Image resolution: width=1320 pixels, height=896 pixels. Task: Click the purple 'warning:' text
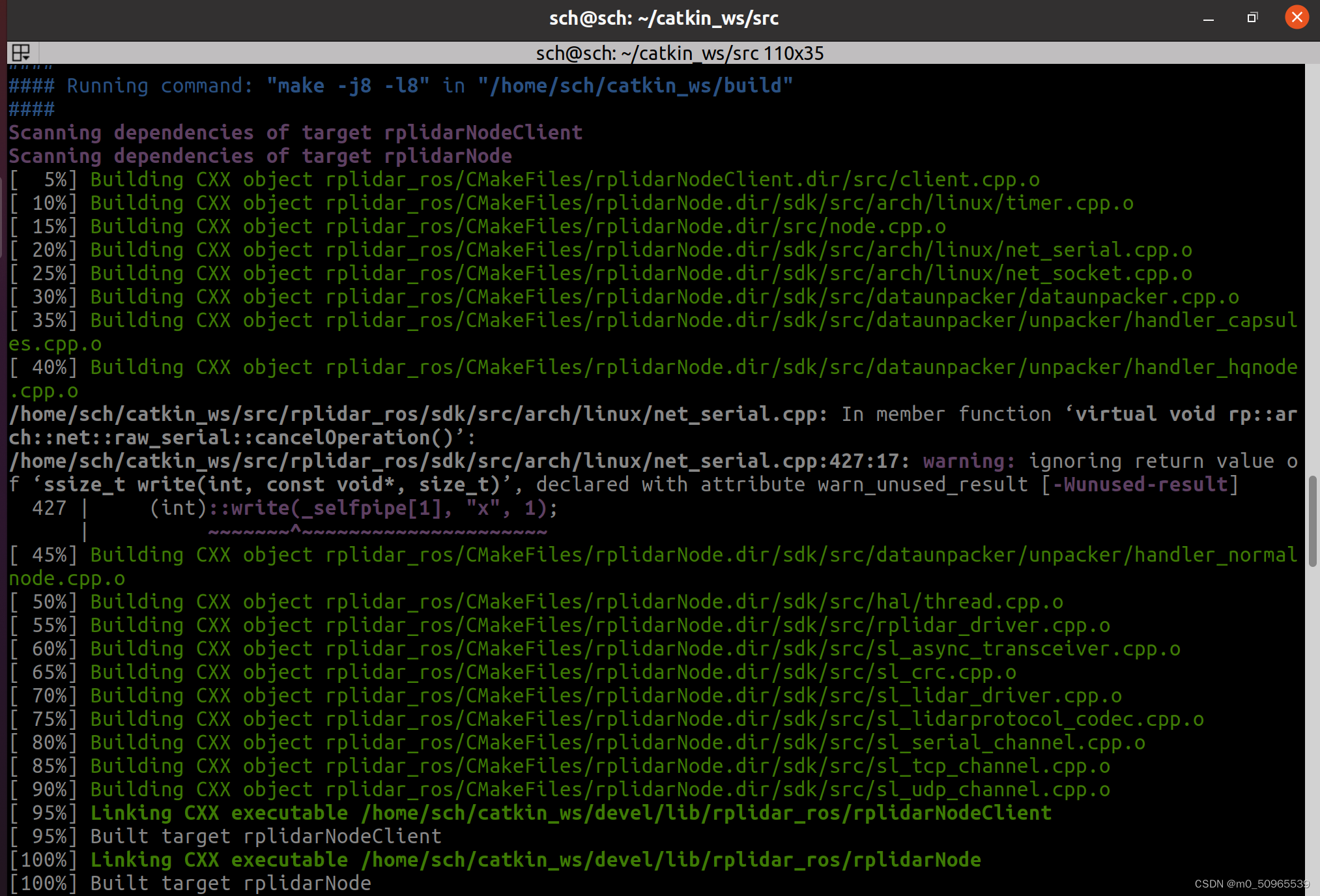tap(969, 461)
